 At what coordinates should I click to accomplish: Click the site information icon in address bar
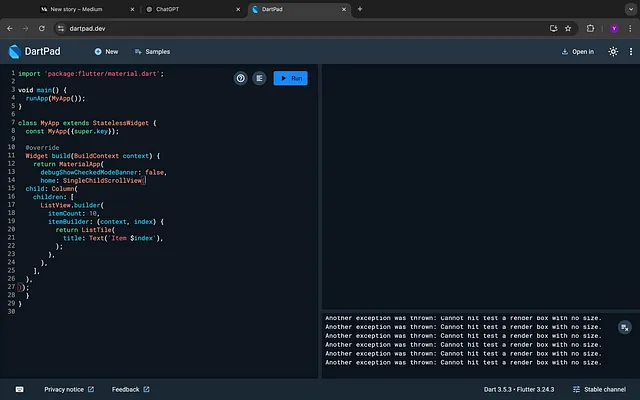pyautogui.click(x=61, y=28)
